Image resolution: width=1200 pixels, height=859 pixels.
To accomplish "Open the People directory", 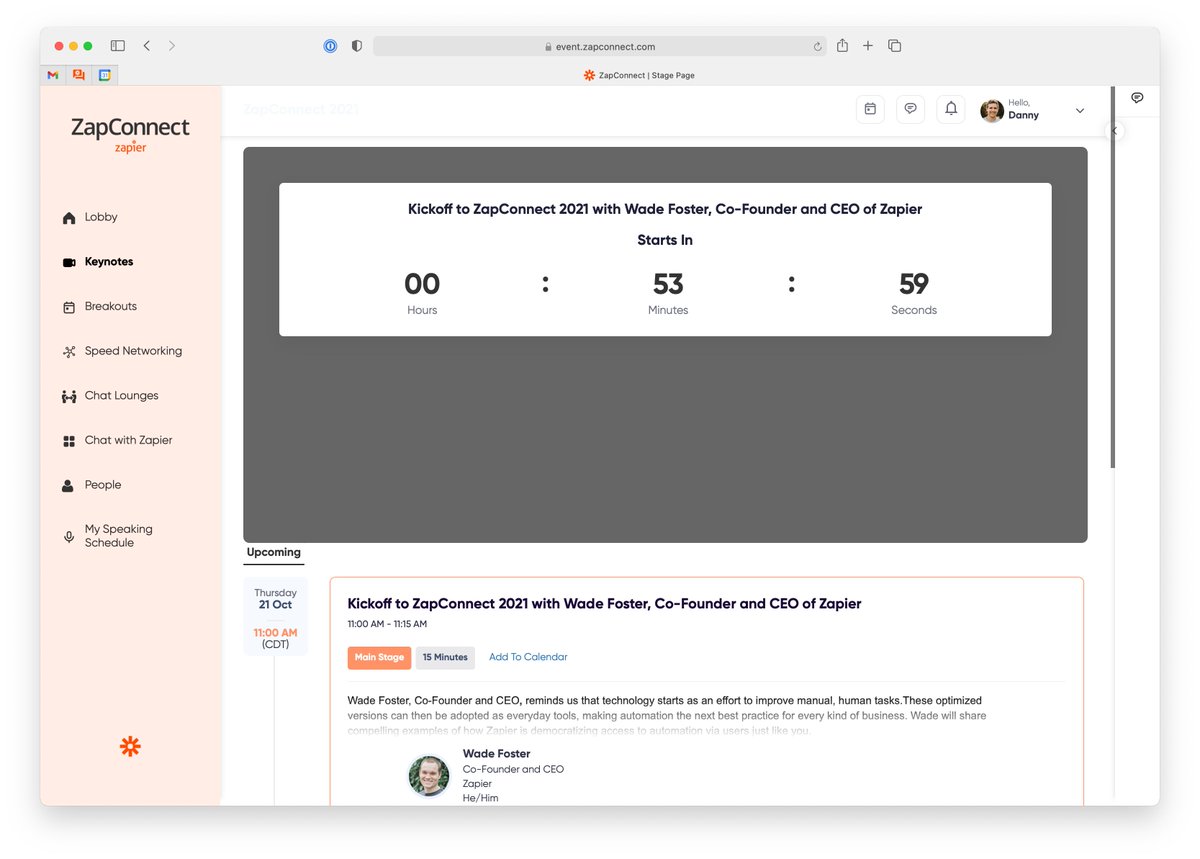I will point(102,485).
